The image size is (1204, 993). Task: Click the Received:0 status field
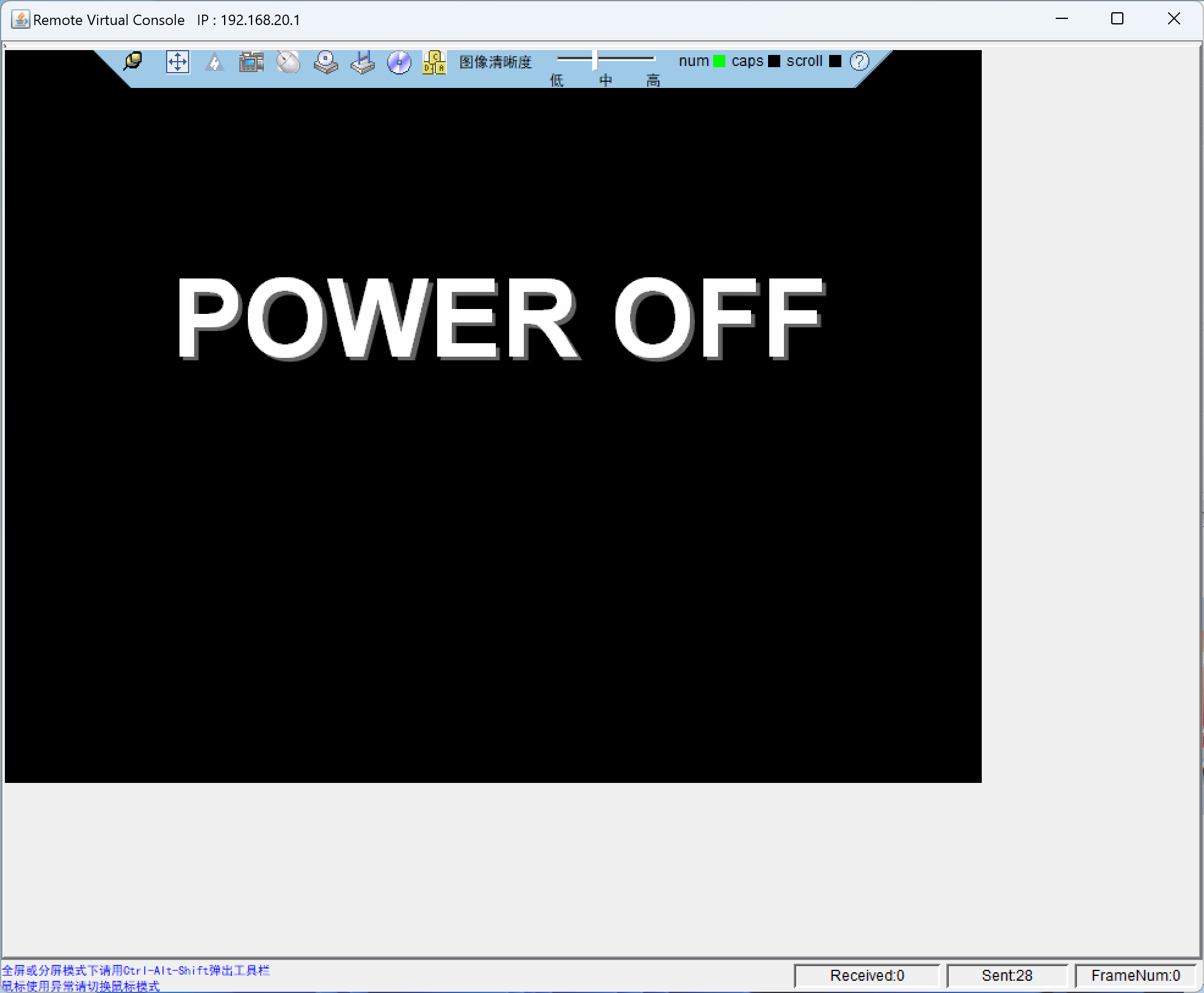click(866, 975)
